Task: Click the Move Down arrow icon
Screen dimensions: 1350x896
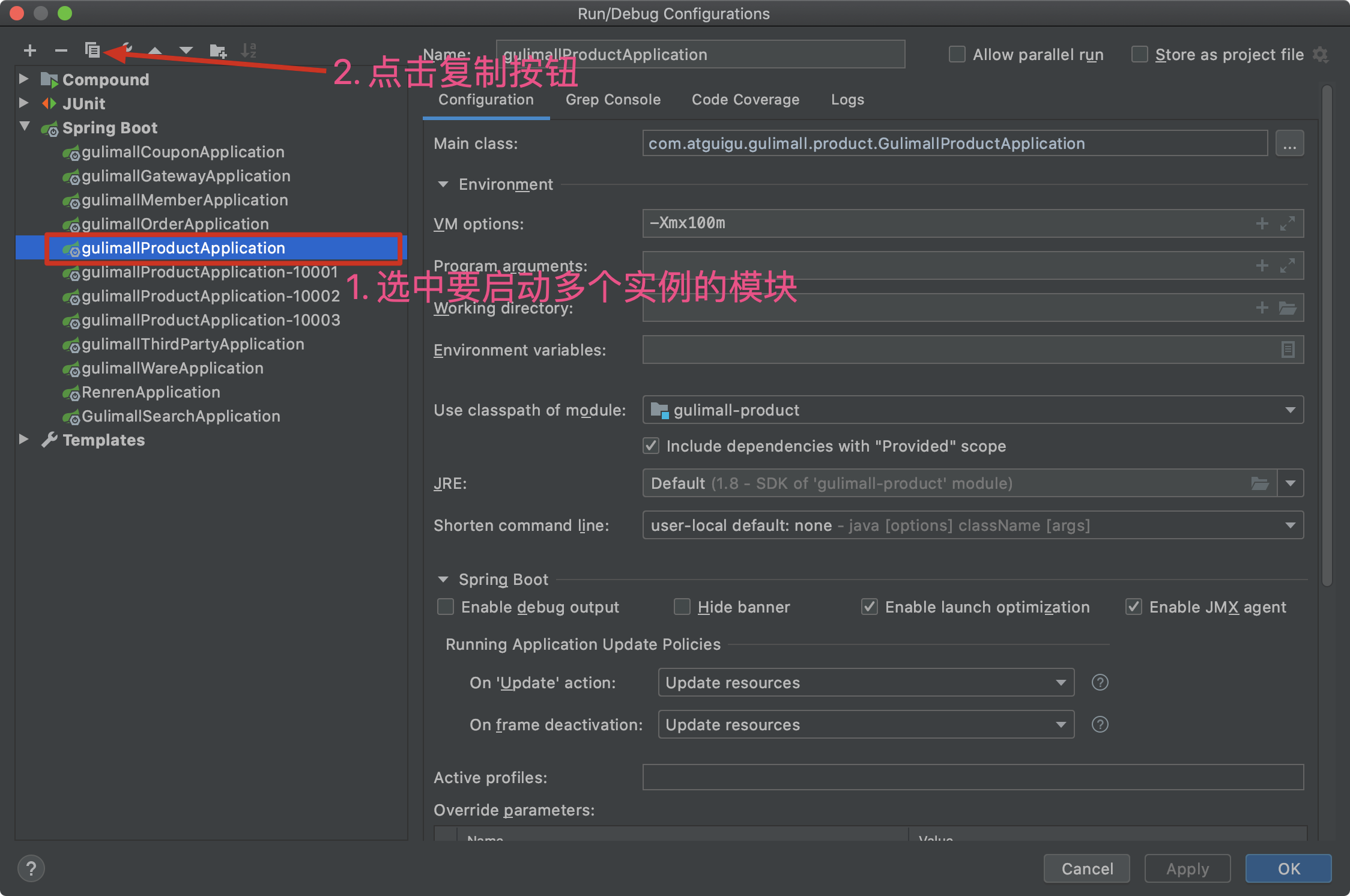Action: click(x=186, y=50)
